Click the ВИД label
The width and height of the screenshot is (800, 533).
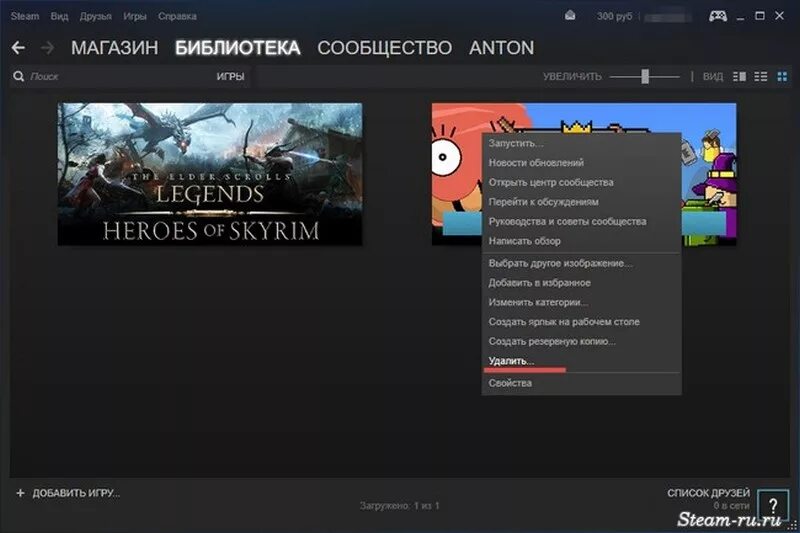[713, 77]
